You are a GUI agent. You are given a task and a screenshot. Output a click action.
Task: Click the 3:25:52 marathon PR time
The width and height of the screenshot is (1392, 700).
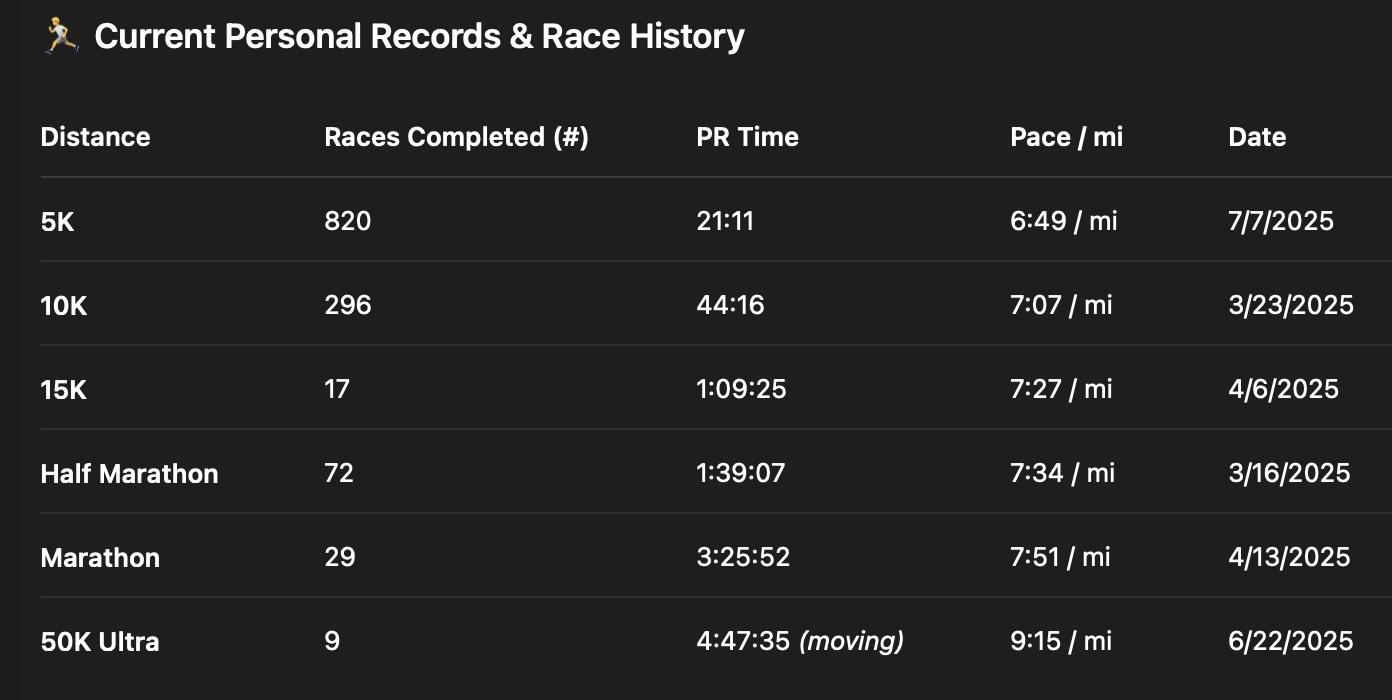[x=743, y=557]
